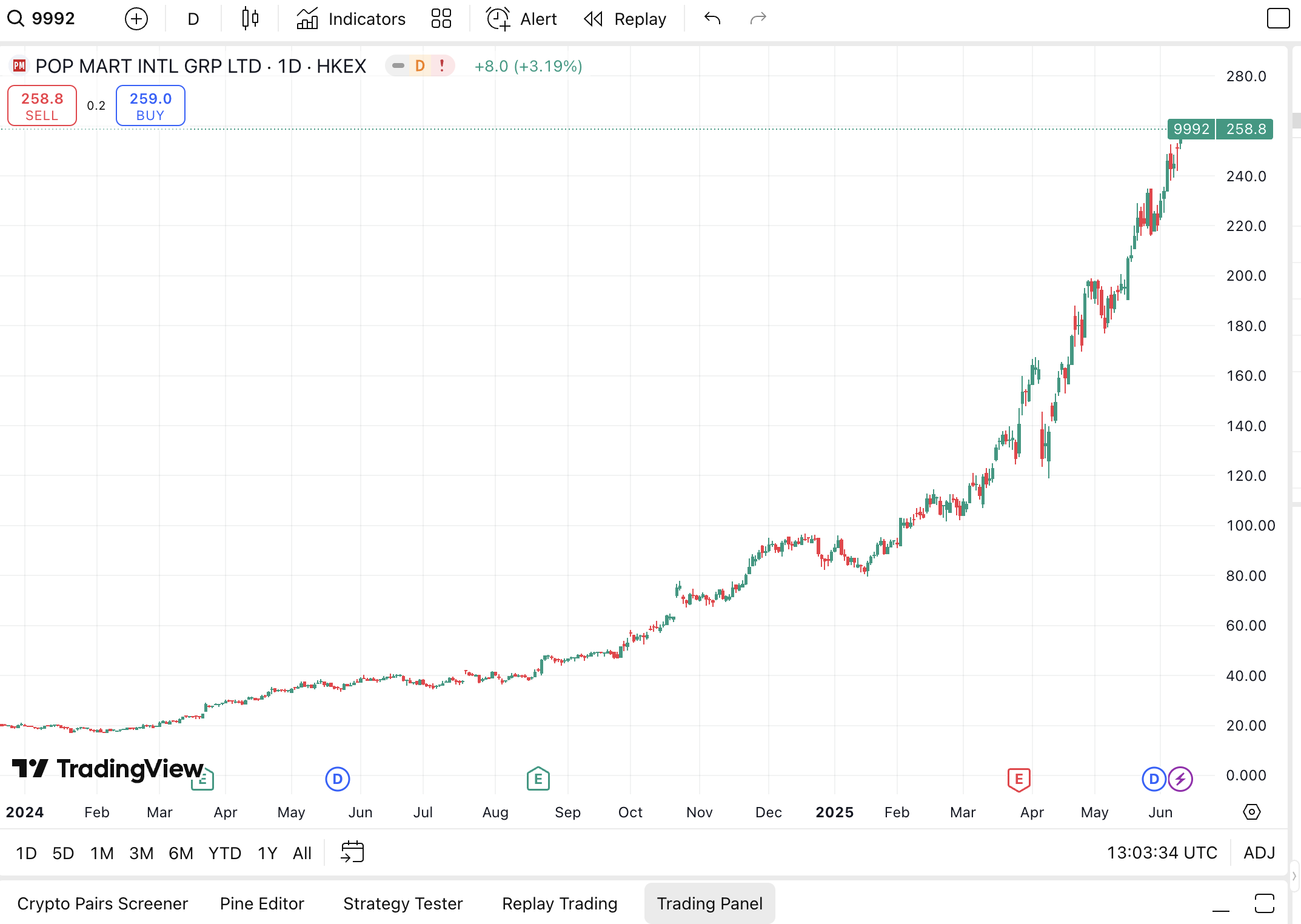Add a symbol to compare with plus icon

pos(136,19)
